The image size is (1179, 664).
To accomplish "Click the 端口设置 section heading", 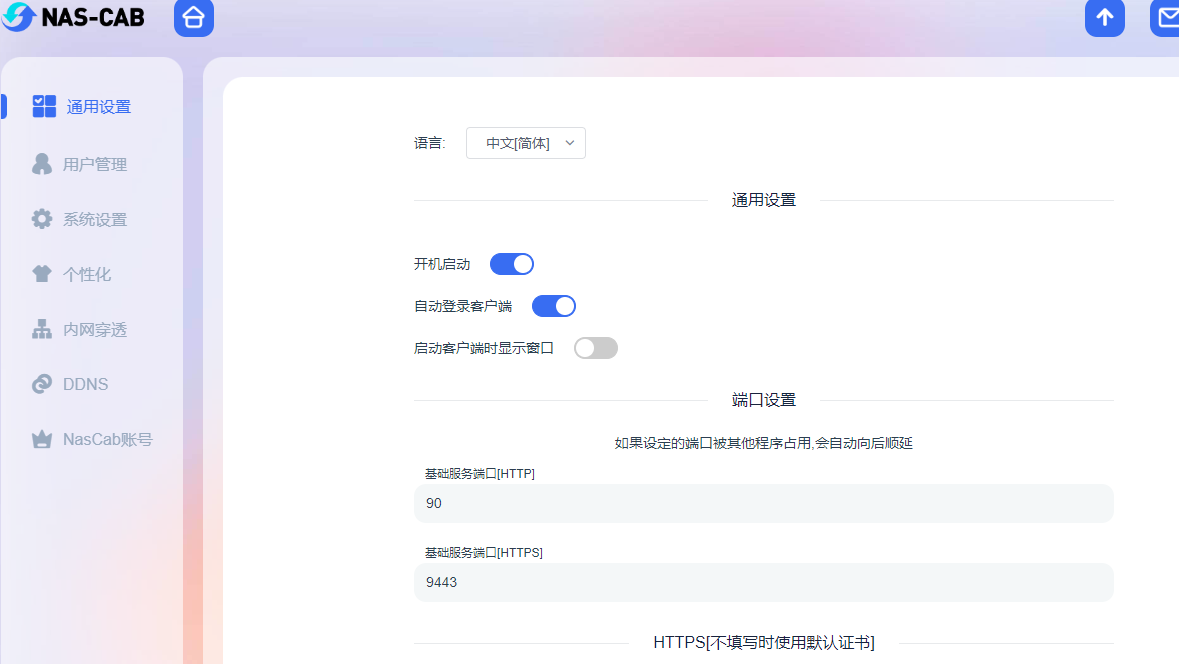I will tap(764, 400).
